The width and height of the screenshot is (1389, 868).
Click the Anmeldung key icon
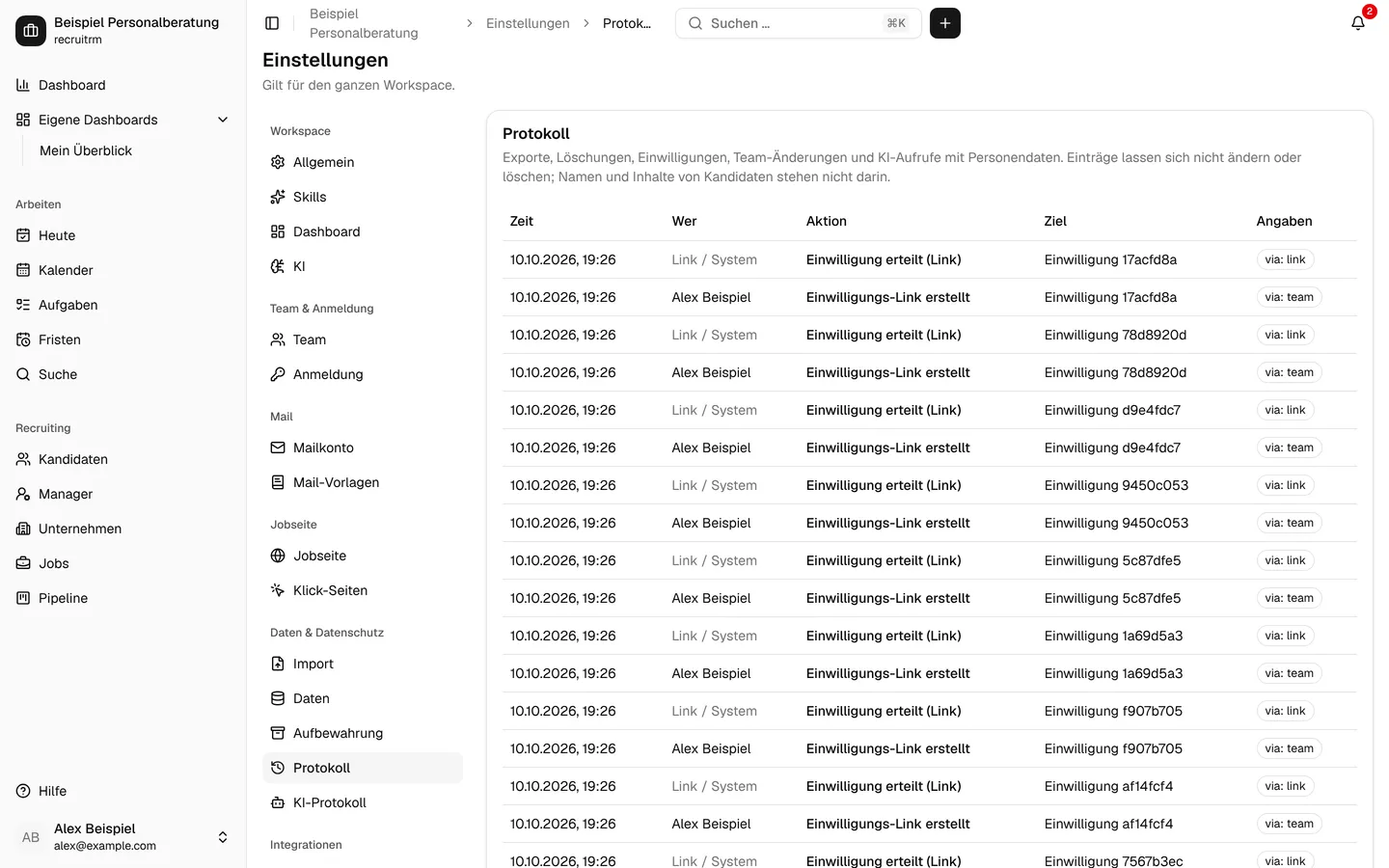point(278,374)
